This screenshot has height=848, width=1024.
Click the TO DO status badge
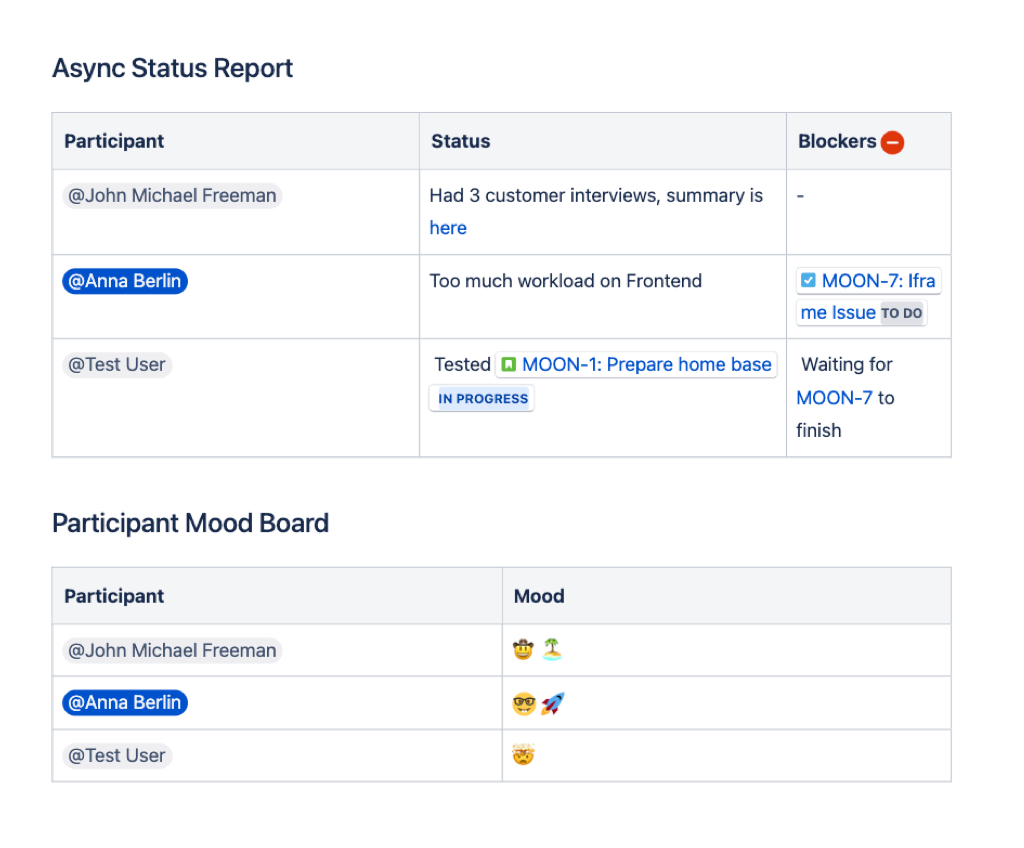pos(901,314)
